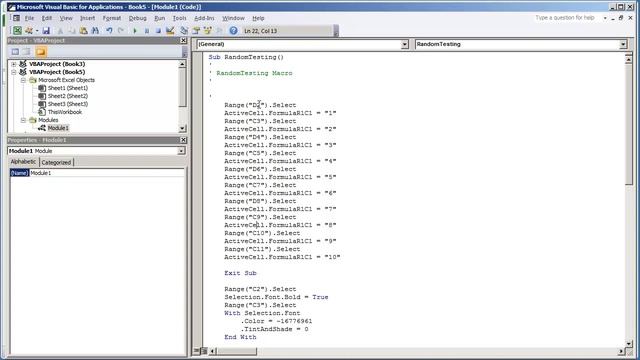The width and height of the screenshot is (640, 360).
Task: Open the Tools menu
Action: [179, 18]
